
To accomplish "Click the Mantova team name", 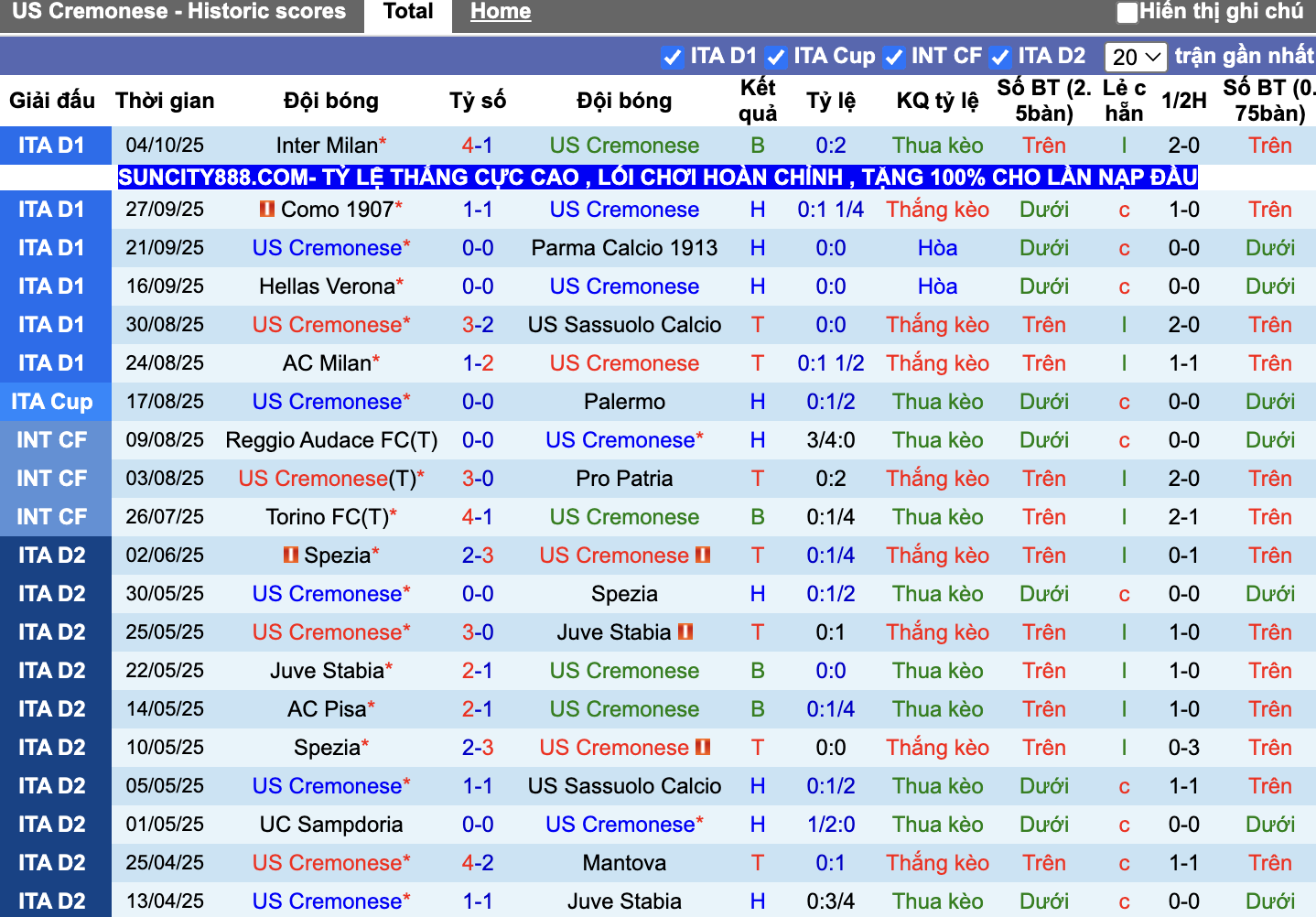I will click(x=624, y=863).
